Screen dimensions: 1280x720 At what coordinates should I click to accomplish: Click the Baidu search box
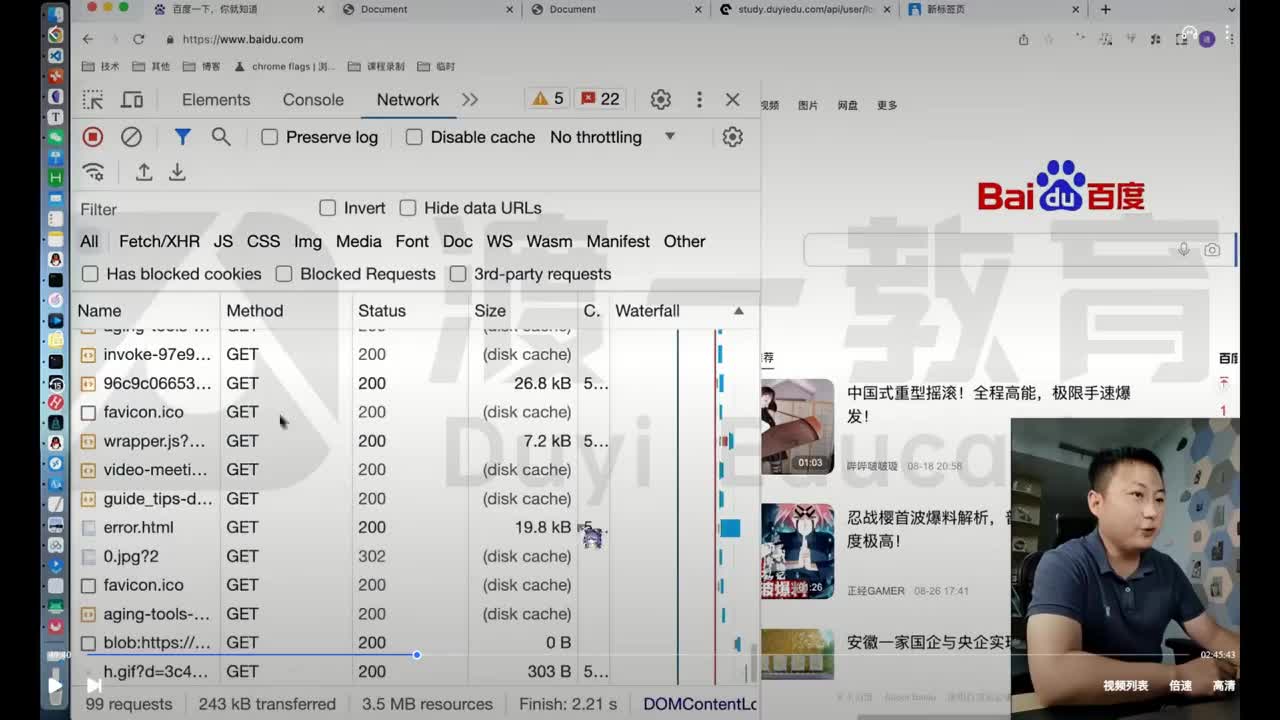pyautogui.click(x=1020, y=250)
